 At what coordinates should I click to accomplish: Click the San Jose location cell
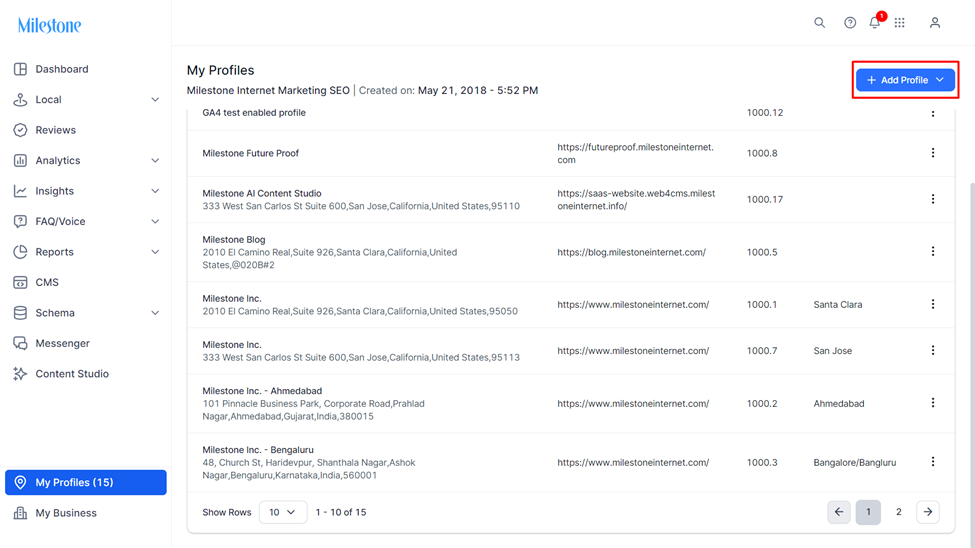(833, 351)
